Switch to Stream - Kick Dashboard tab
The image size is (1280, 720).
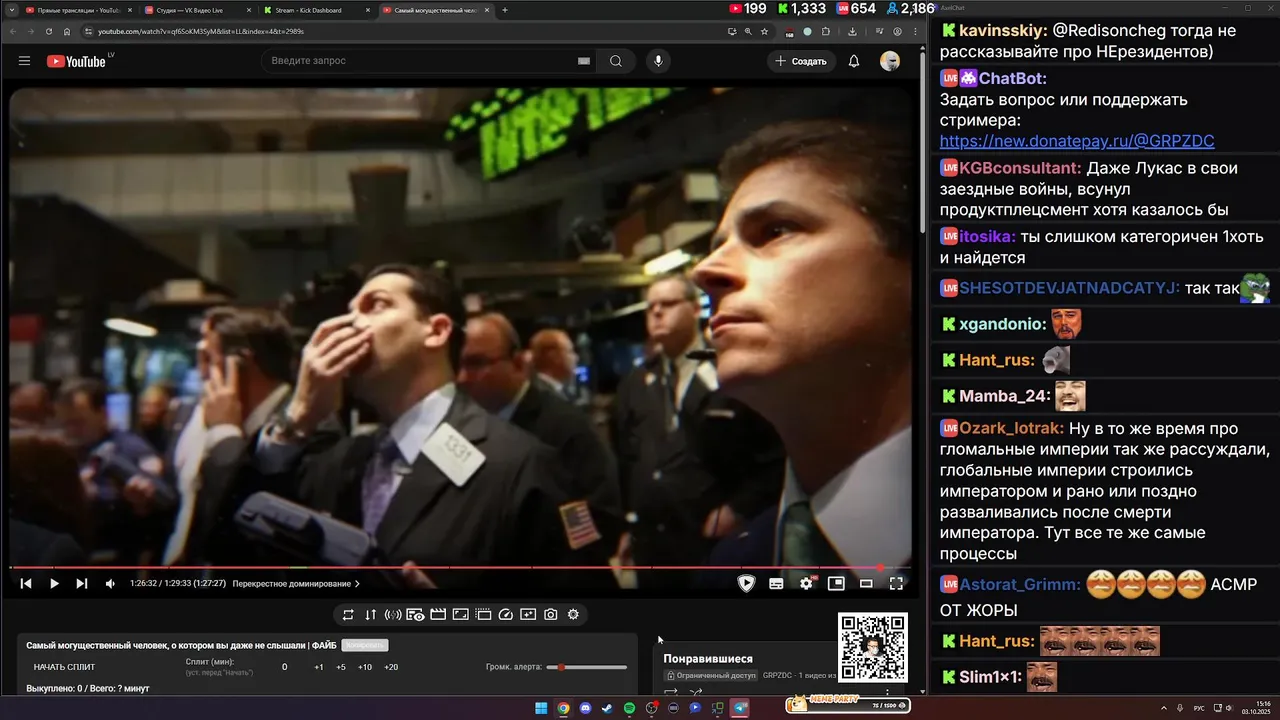(316, 10)
